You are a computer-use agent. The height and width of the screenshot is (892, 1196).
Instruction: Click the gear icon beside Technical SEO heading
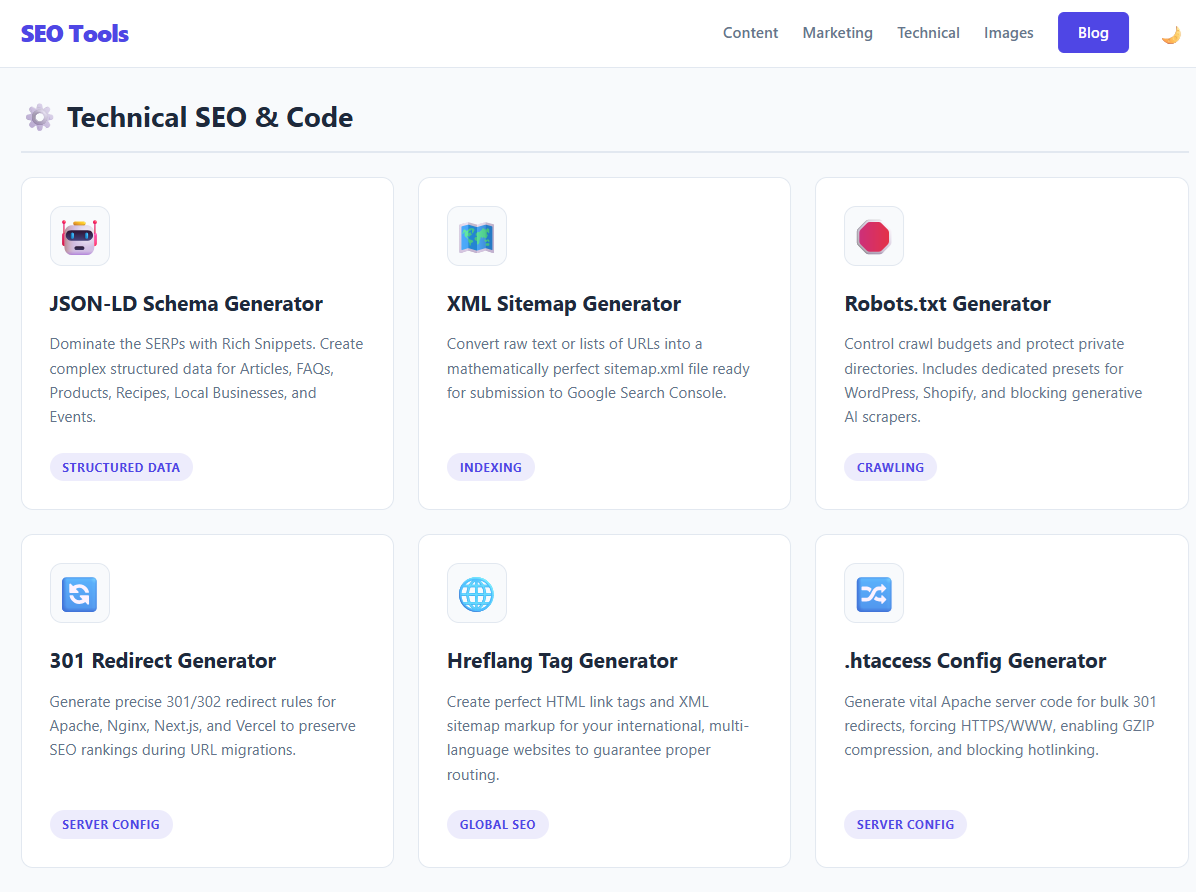[39, 117]
